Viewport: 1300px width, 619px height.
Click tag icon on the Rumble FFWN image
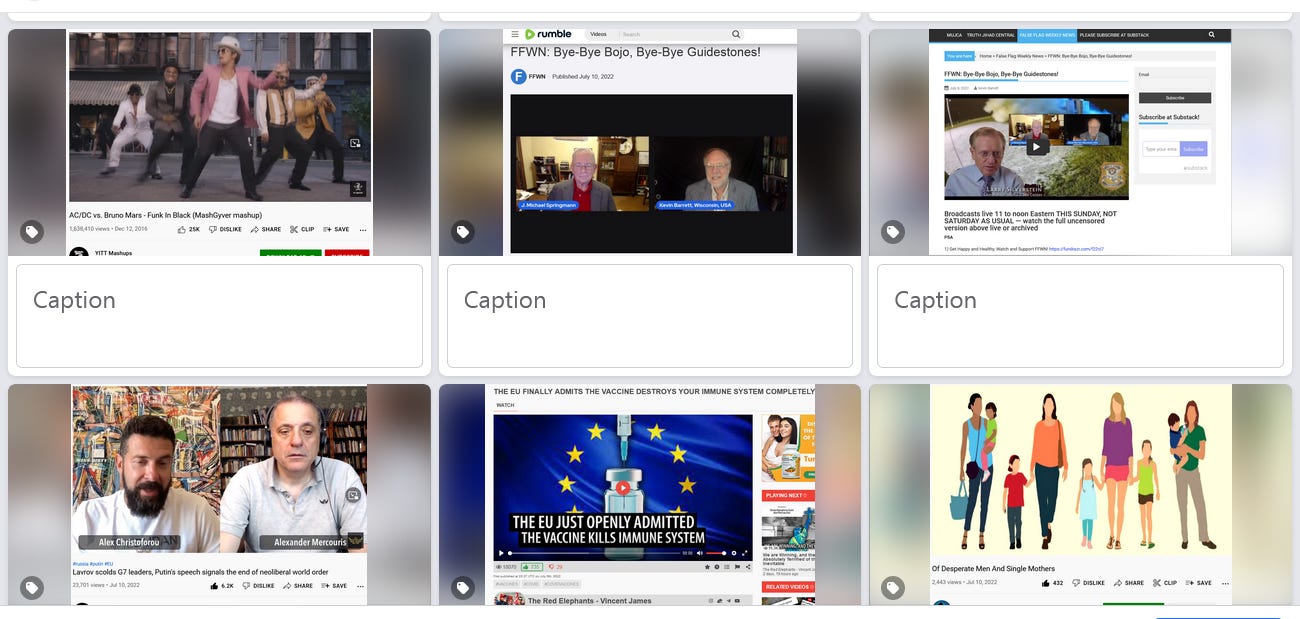pos(462,232)
